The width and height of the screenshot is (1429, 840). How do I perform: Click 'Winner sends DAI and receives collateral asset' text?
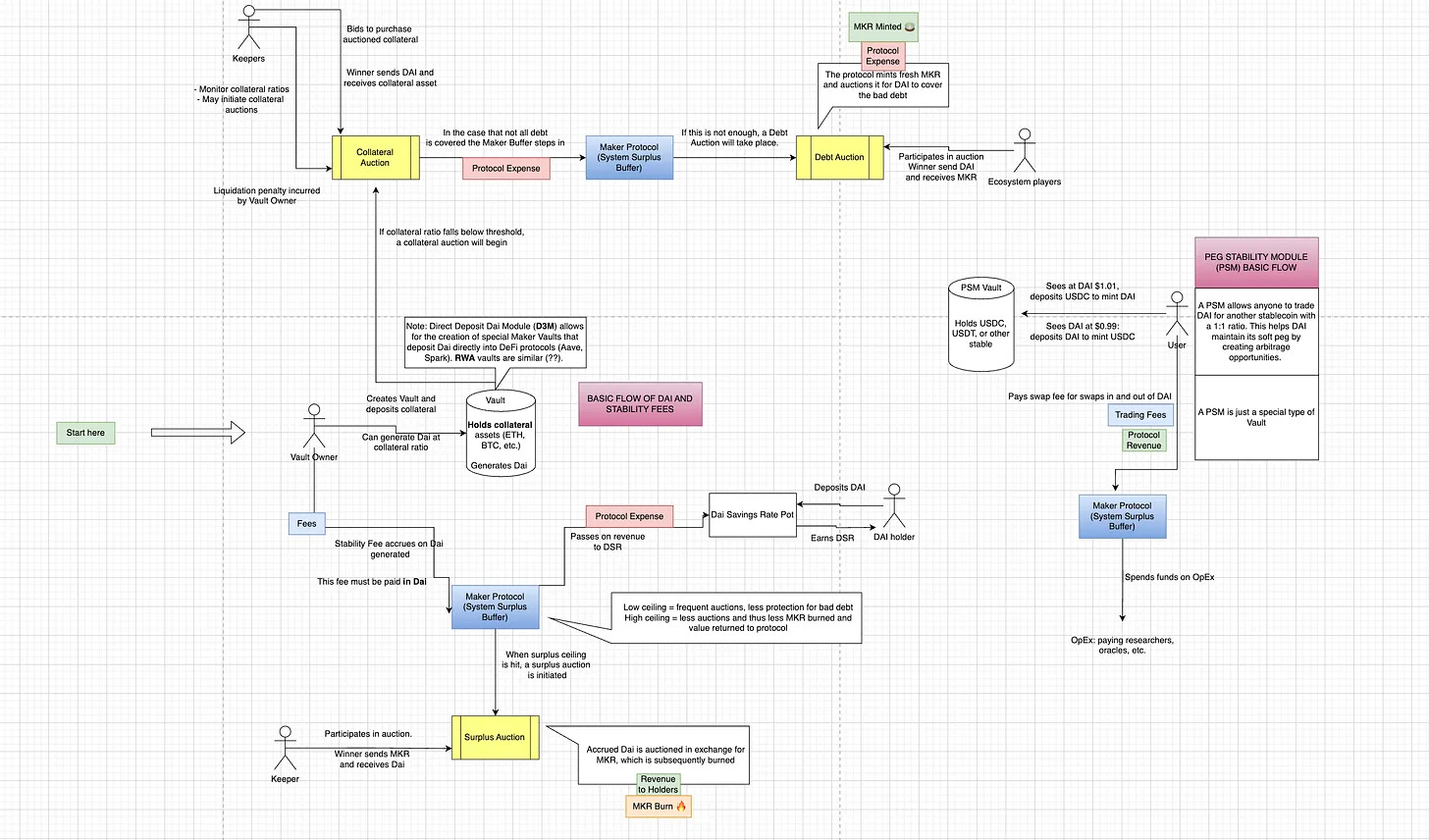(x=390, y=78)
